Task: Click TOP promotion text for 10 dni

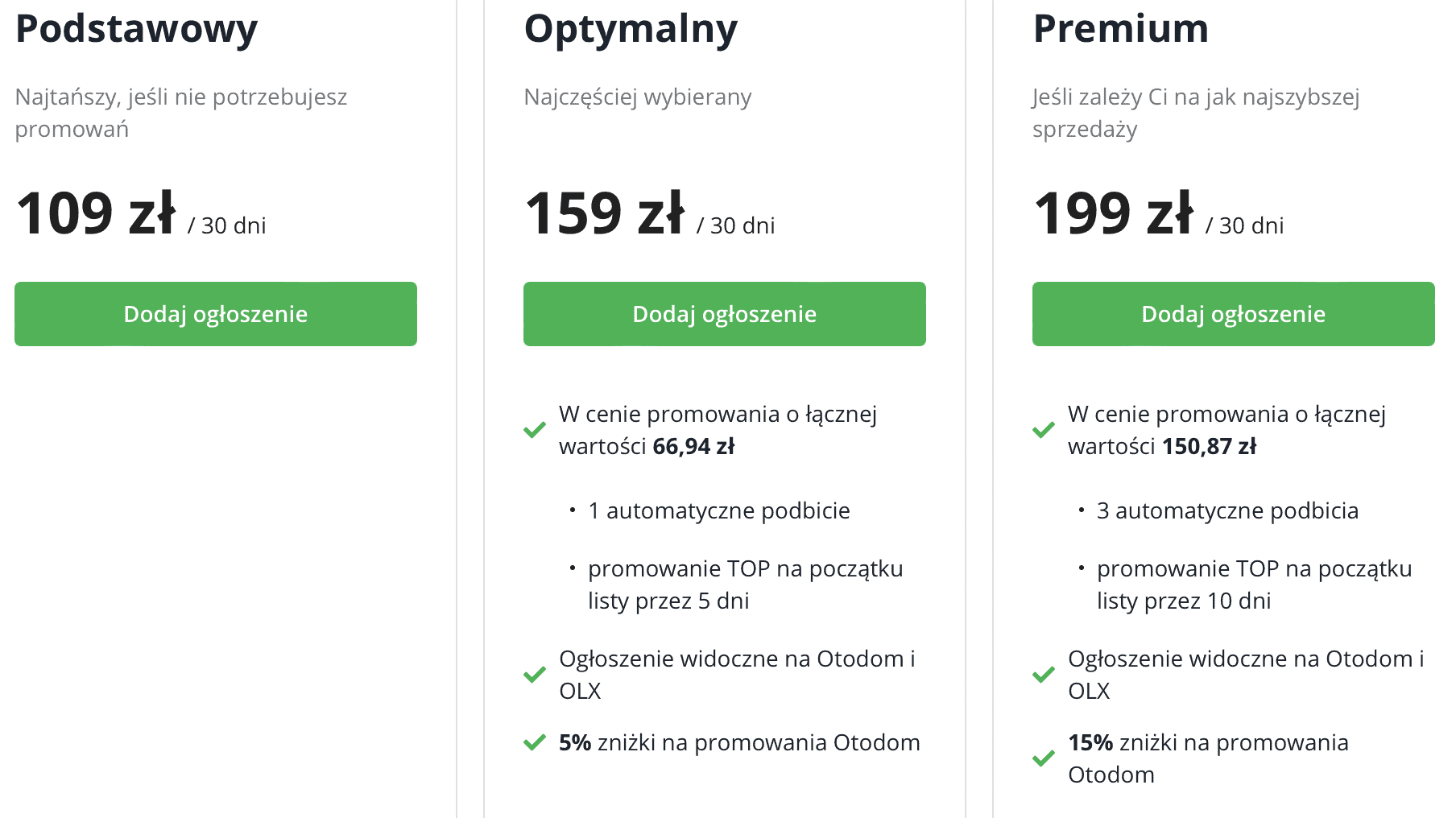Action: tap(1255, 585)
